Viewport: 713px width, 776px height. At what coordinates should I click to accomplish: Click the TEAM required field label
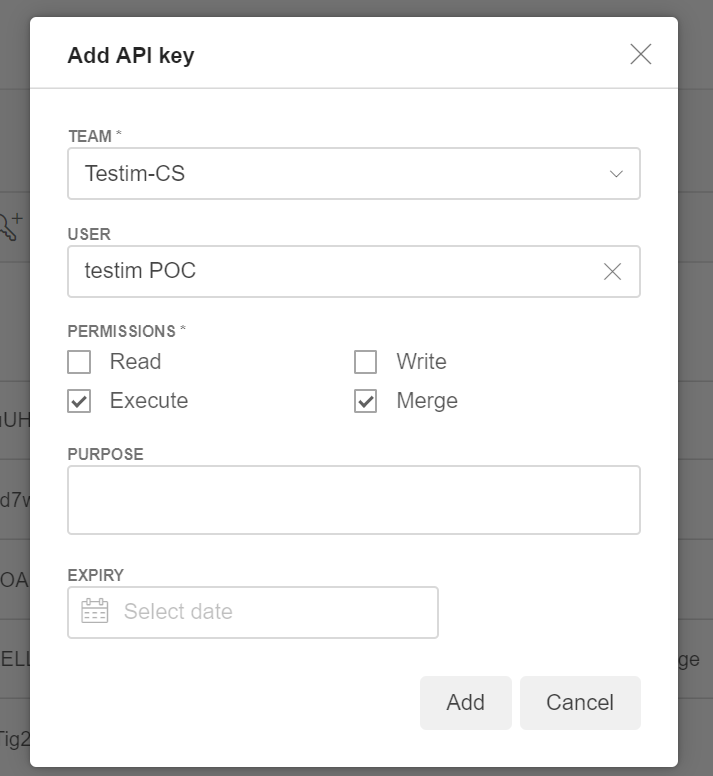coord(90,136)
